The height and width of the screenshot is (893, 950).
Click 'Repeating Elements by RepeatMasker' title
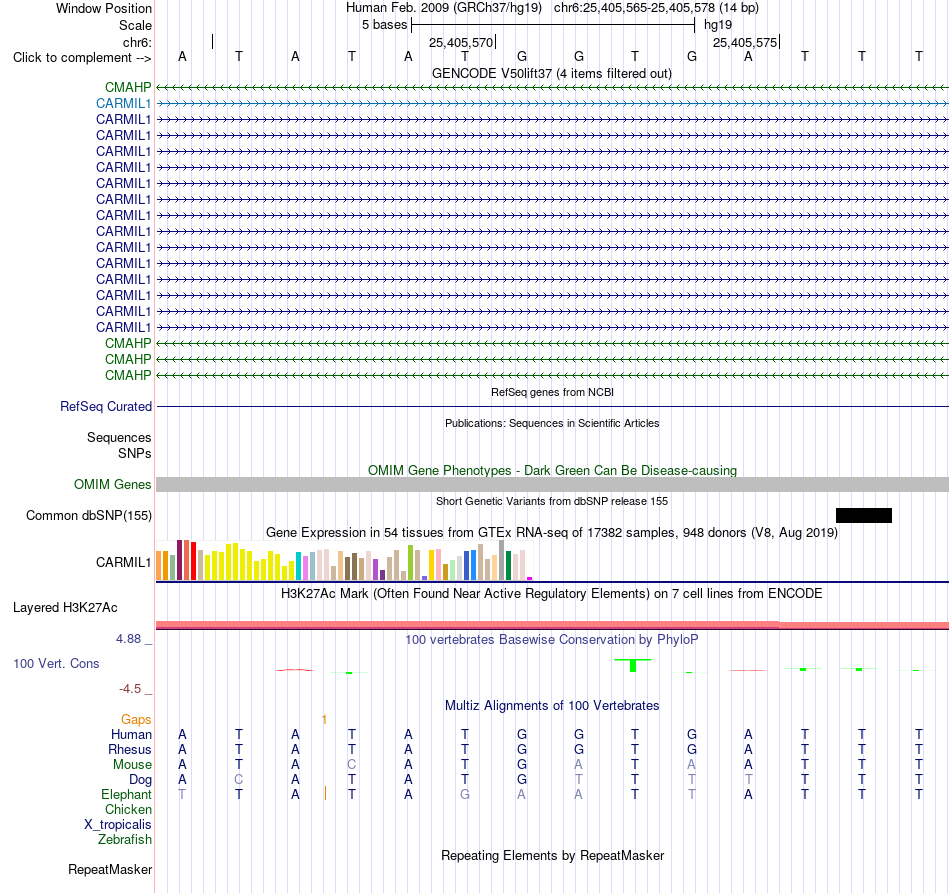tap(552, 856)
